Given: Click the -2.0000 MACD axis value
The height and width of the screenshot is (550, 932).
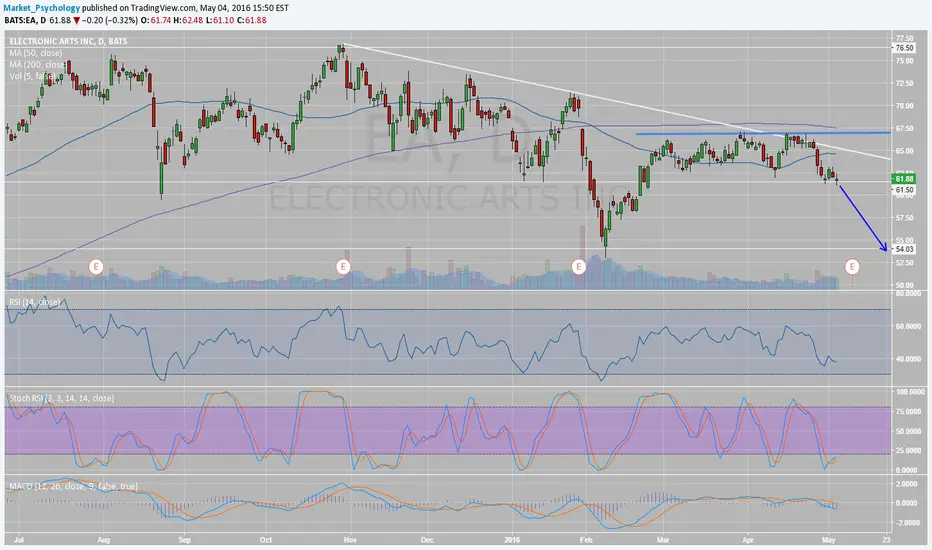Looking at the screenshot, I should click(x=908, y=523).
